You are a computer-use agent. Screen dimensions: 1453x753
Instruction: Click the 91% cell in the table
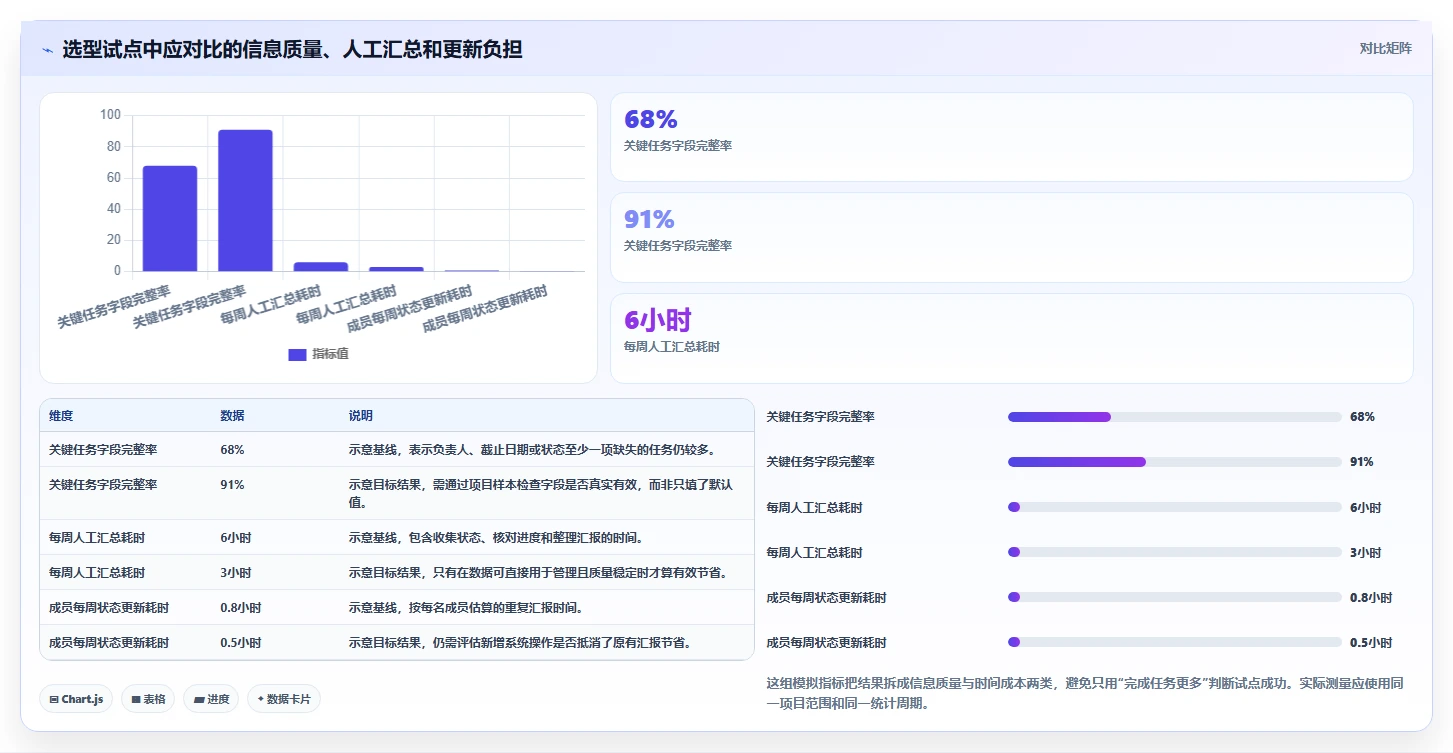tap(232, 484)
